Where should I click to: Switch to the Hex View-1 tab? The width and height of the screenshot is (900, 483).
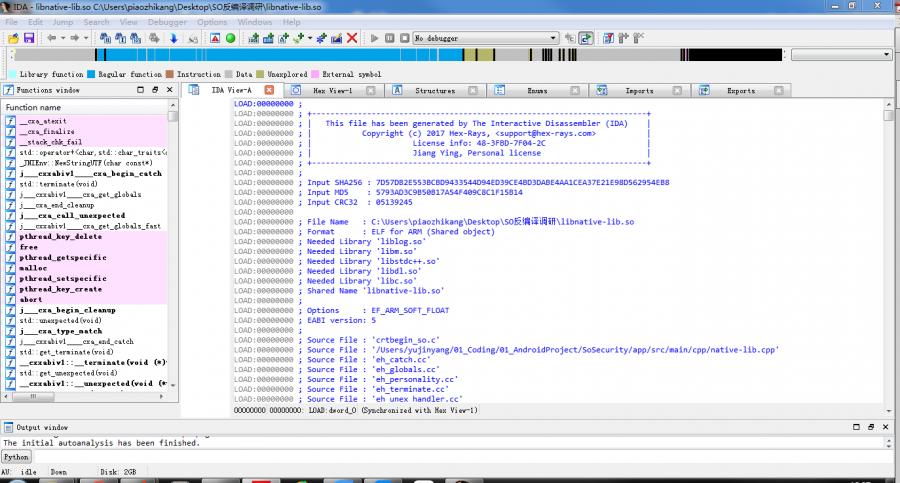pos(332,90)
